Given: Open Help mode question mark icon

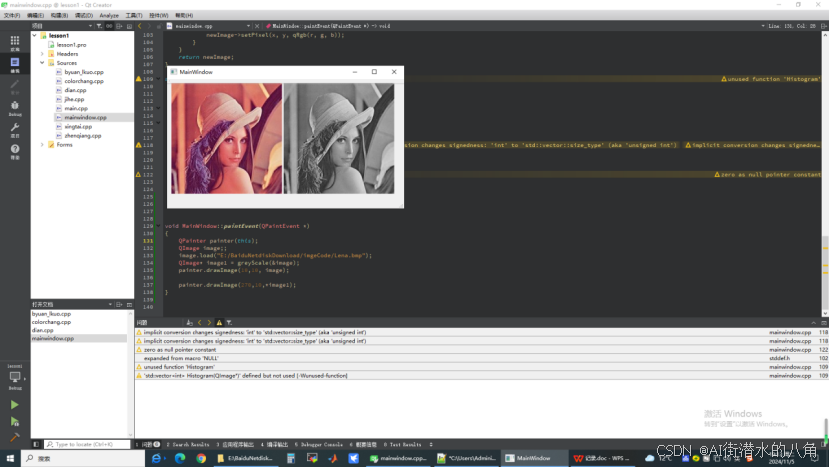Looking at the screenshot, I should (15, 151).
